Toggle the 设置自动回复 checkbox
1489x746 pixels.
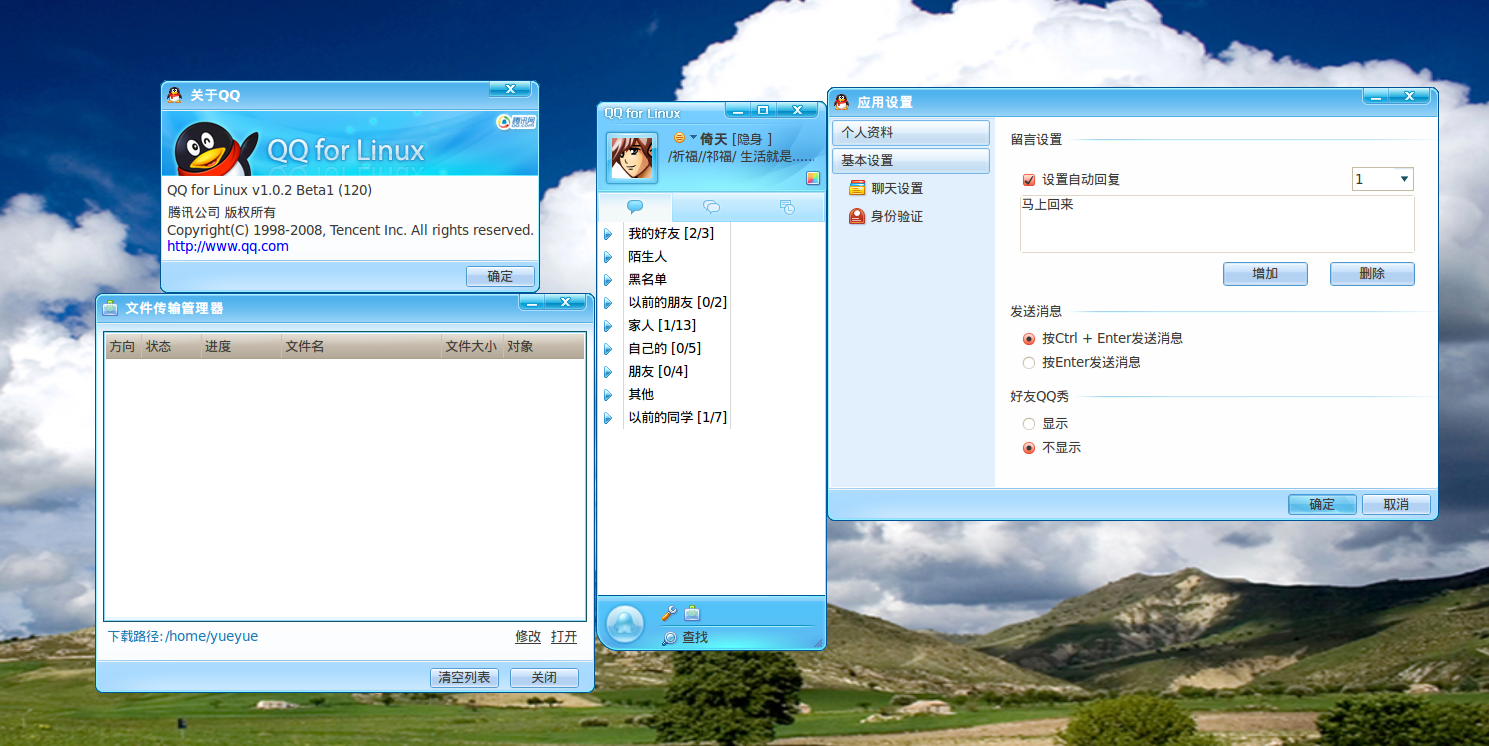(x=1029, y=180)
